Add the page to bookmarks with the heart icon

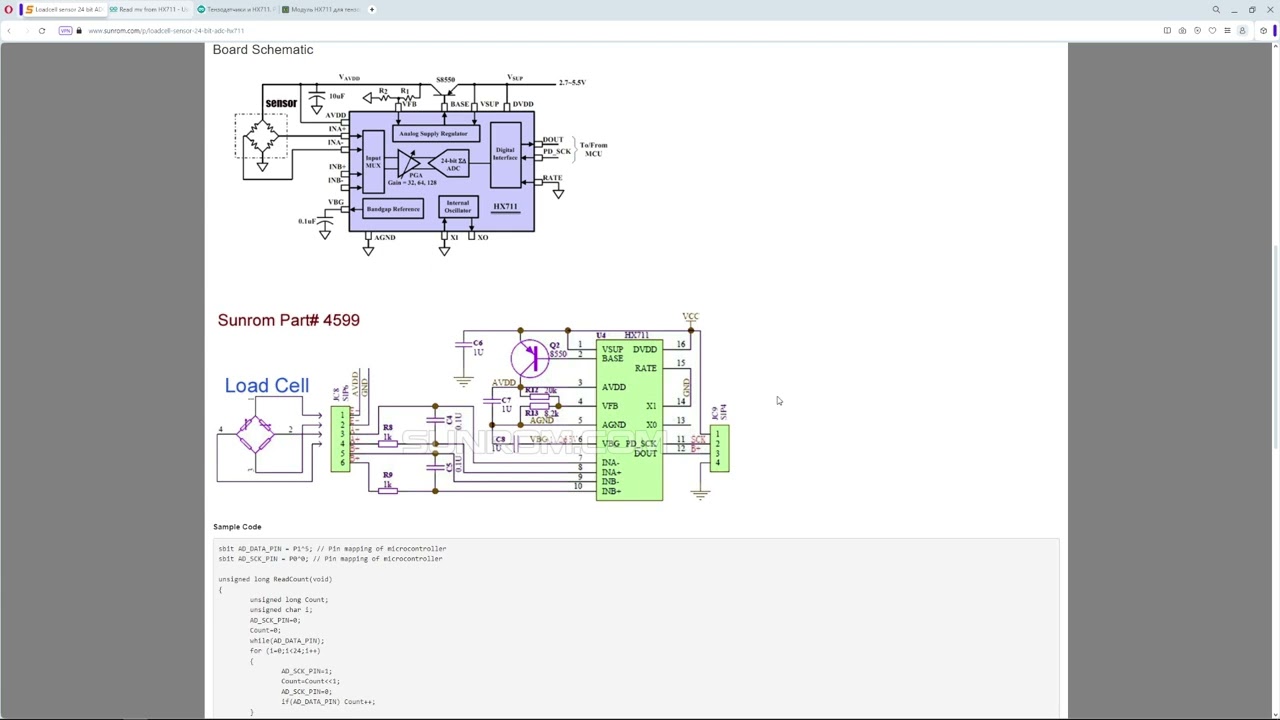[1212, 31]
